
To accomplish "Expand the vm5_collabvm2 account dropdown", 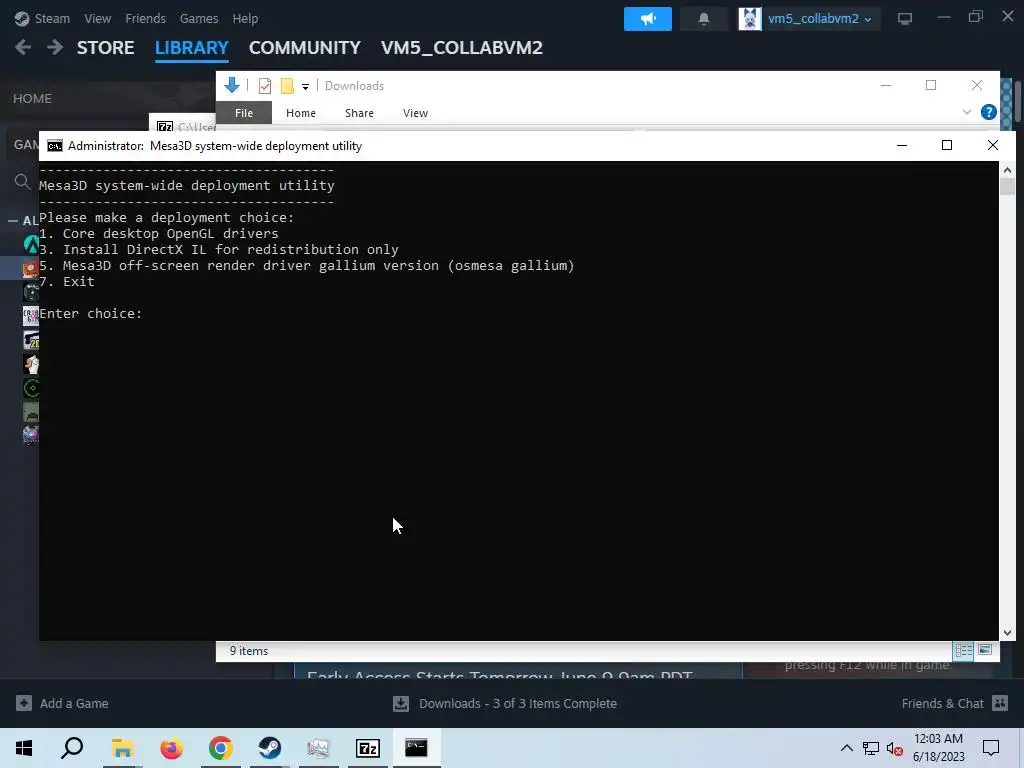I will [820, 19].
